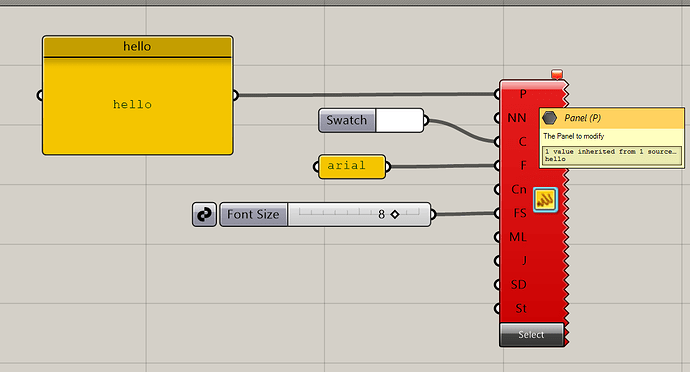Click the Swatch label of color parameter
690x372 pixels.
coord(347,120)
